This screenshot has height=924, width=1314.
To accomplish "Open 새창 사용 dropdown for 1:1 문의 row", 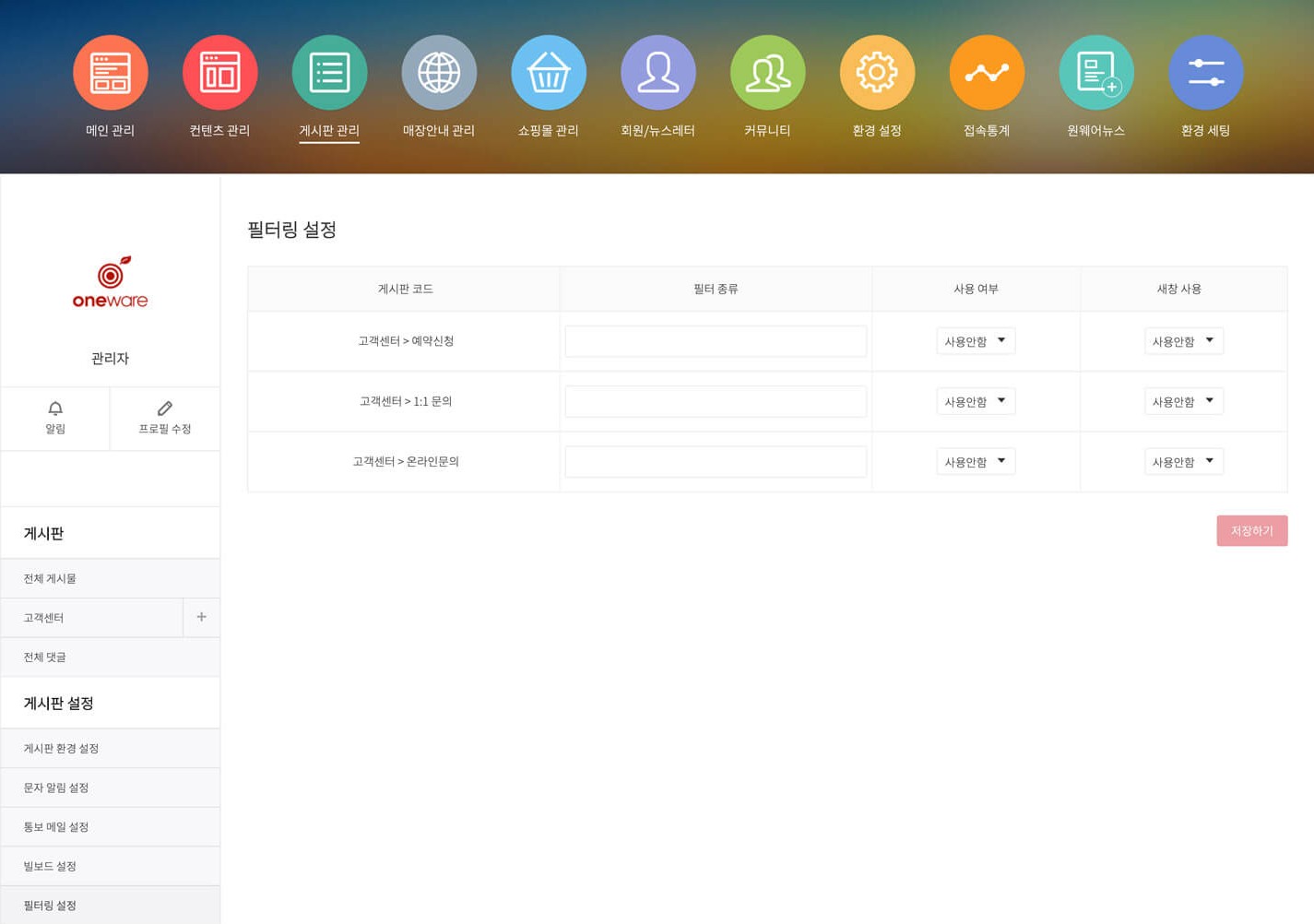I will (x=1184, y=401).
